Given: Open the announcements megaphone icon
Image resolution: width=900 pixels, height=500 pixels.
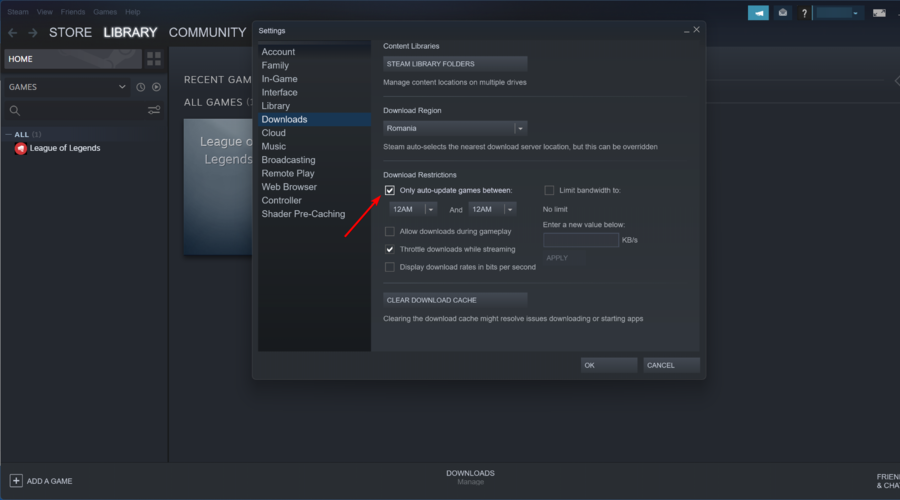Looking at the screenshot, I should (x=758, y=13).
